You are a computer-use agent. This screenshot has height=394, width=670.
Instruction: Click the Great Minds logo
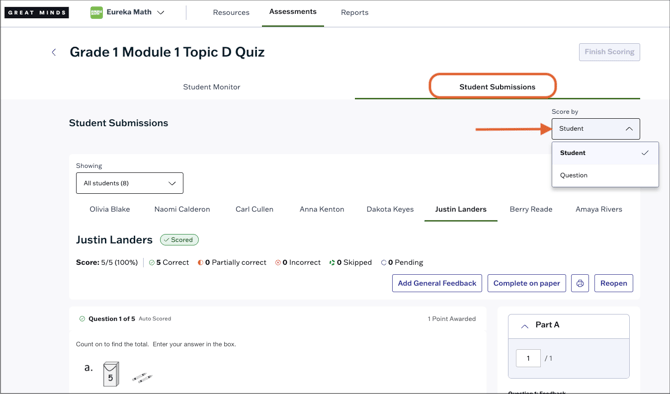[x=37, y=12]
